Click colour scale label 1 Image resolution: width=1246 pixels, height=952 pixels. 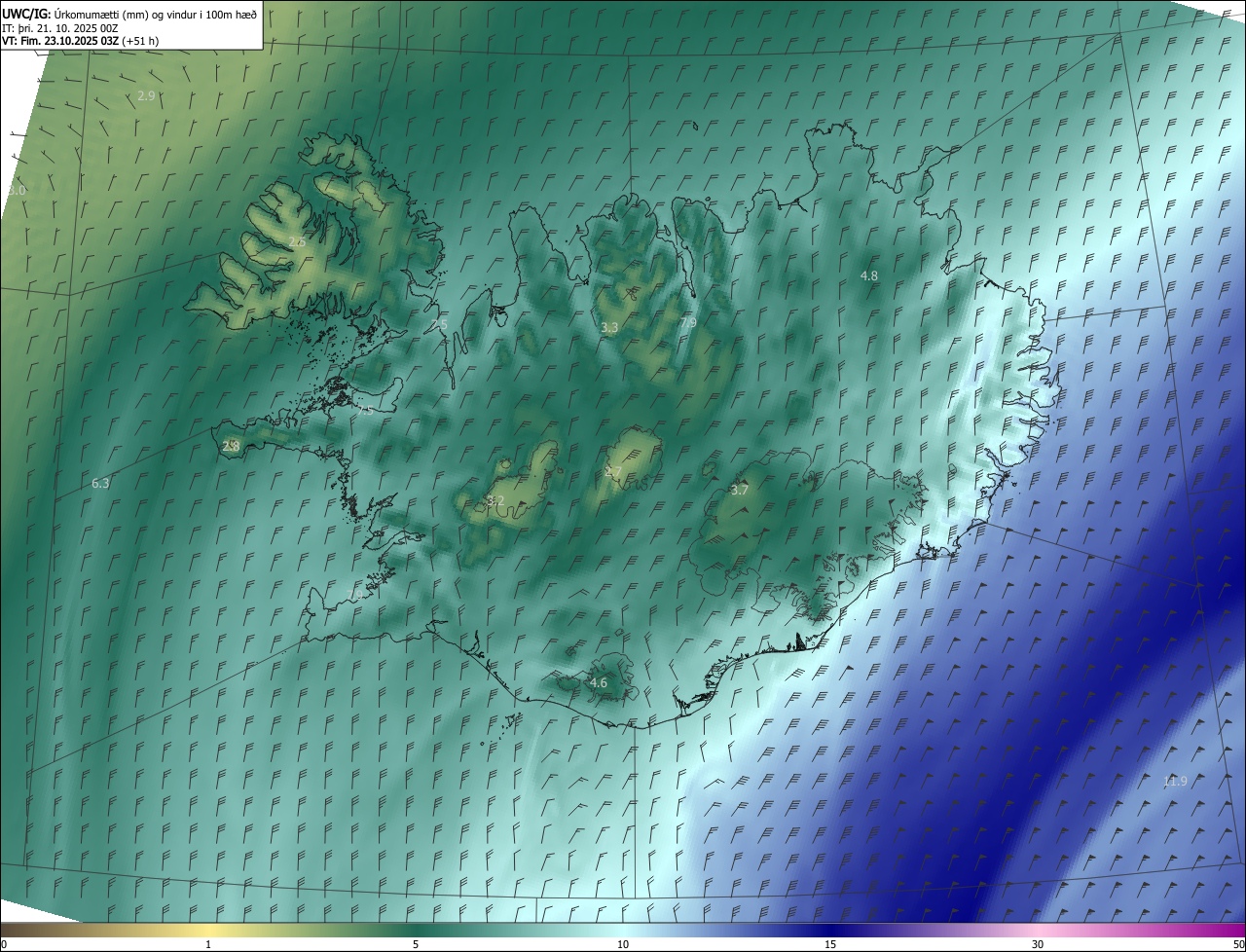(x=208, y=945)
